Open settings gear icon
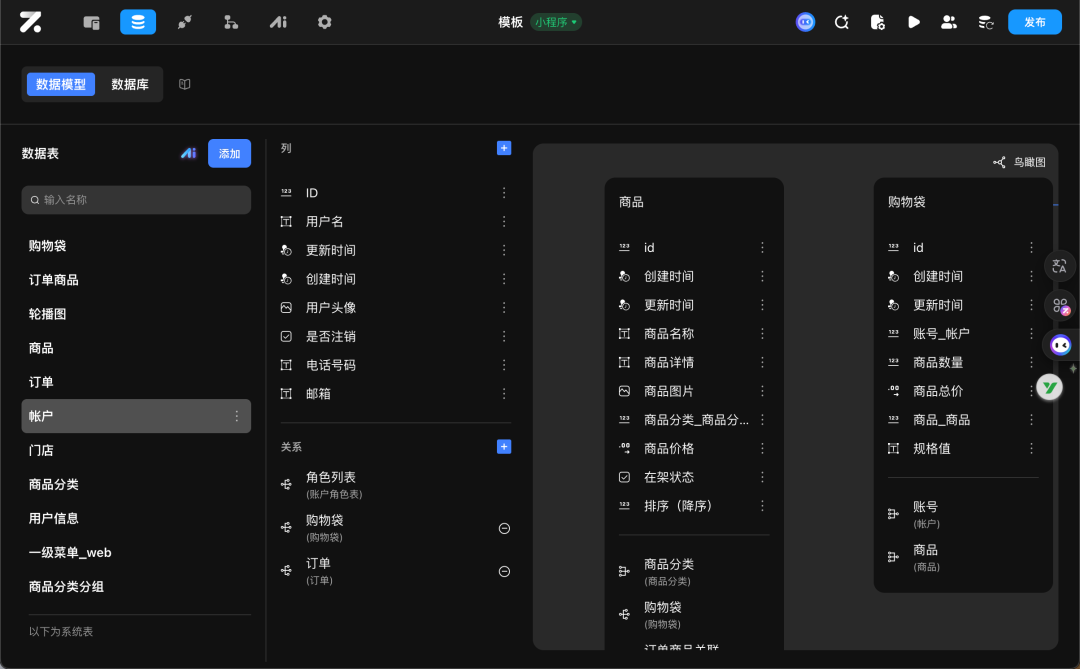Viewport: 1080px width, 669px height. coord(324,22)
